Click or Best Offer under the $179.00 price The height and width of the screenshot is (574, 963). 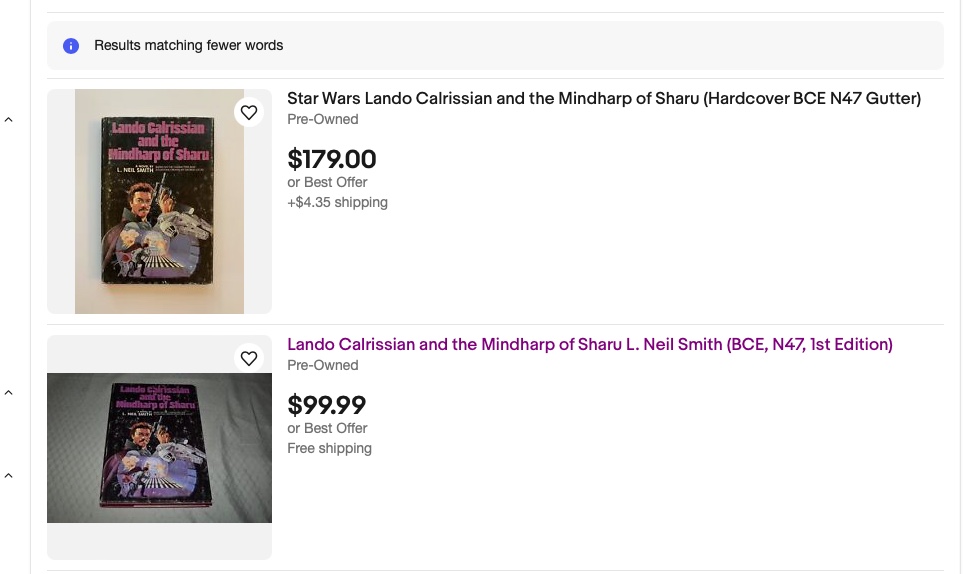tap(327, 182)
